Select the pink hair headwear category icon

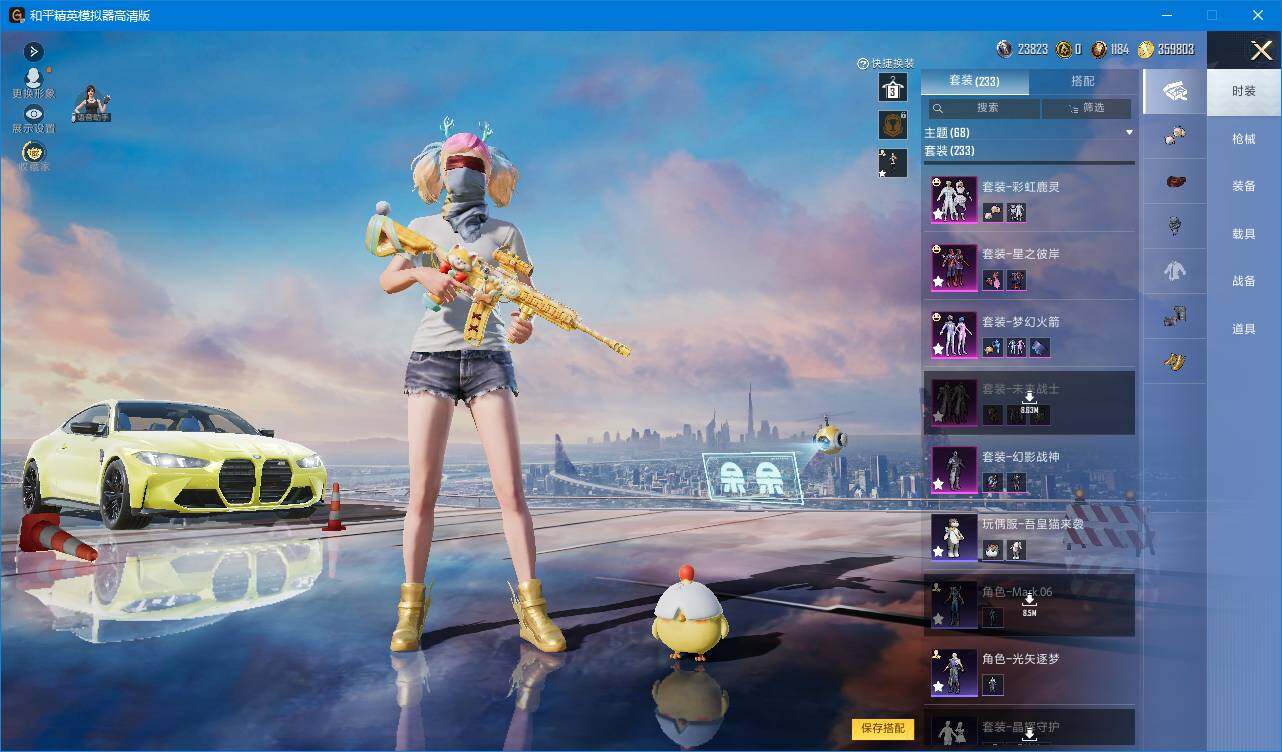click(x=1174, y=137)
